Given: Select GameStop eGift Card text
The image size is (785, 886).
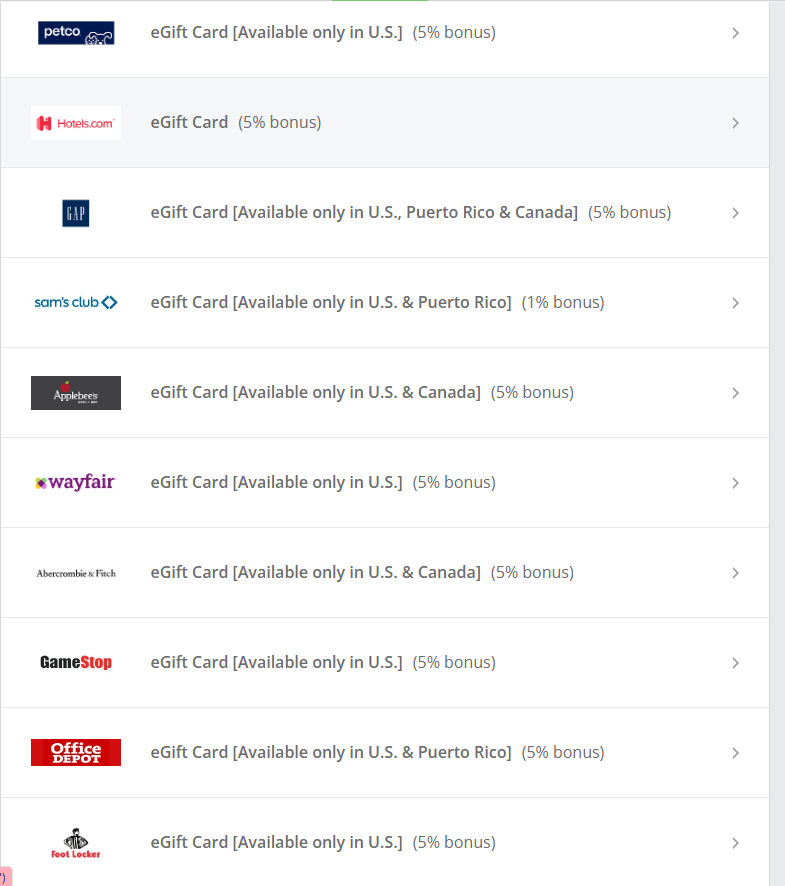Looking at the screenshot, I should (x=276, y=662).
